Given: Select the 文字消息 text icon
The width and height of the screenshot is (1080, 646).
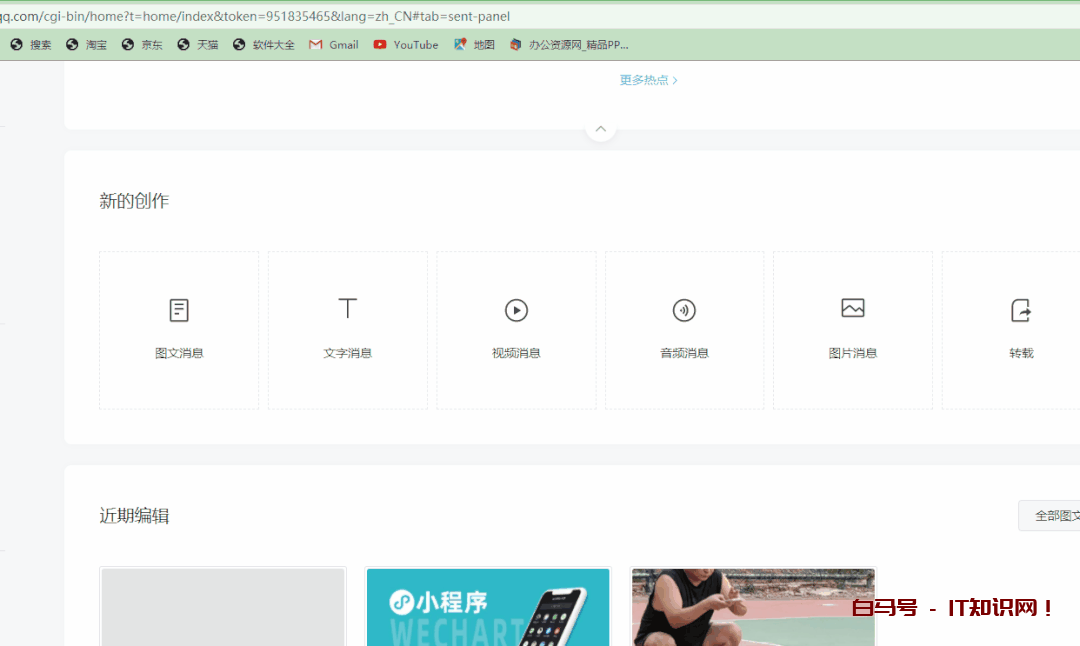Looking at the screenshot, I should click(x=347, y=309).
